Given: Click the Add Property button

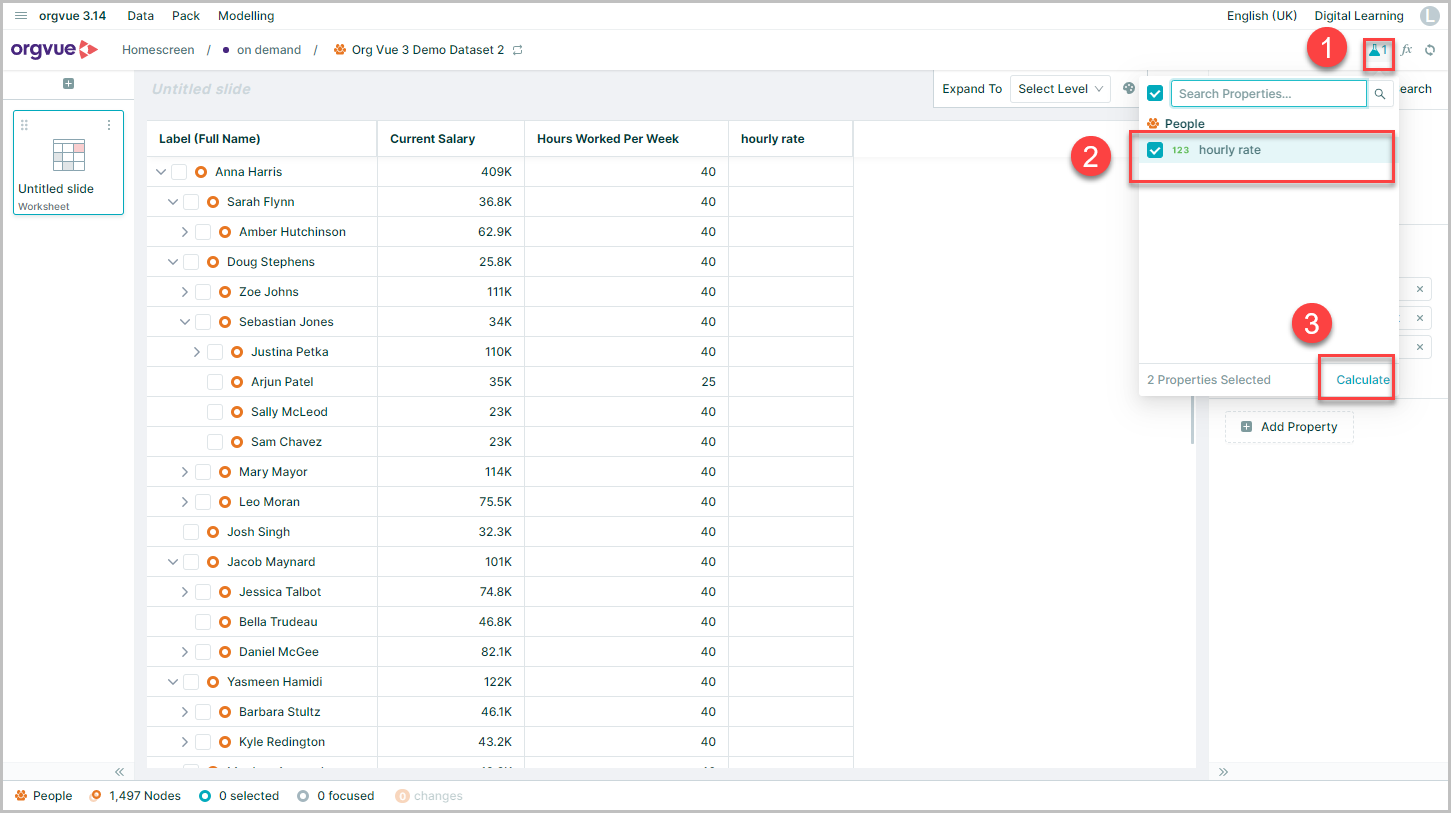Looking at the screenshot, I should [x=1289, y=427].
